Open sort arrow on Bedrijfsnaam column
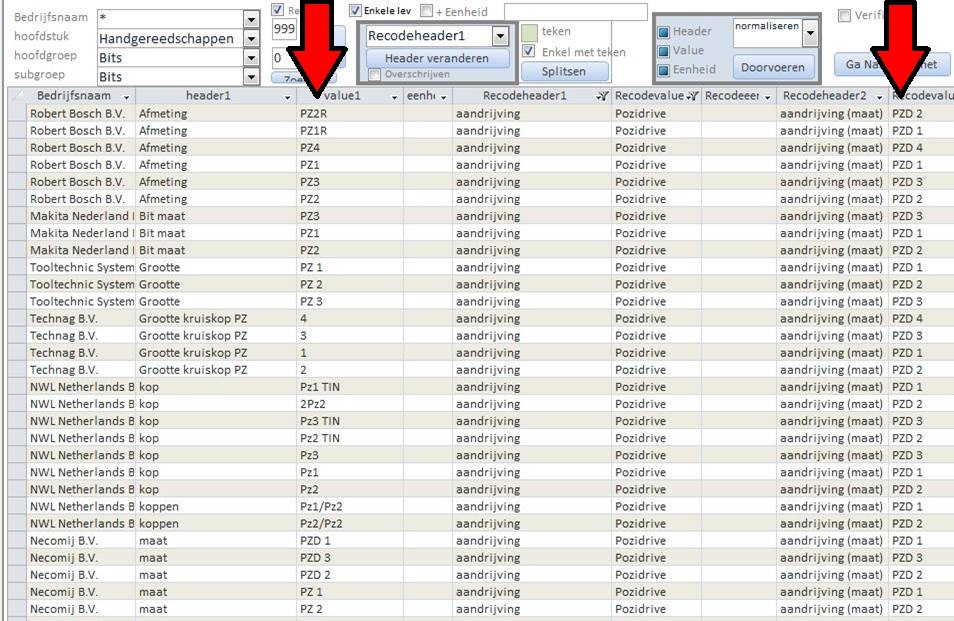This screenshot has height=621, width=954. pyautogui.click(x=126, y=97)
